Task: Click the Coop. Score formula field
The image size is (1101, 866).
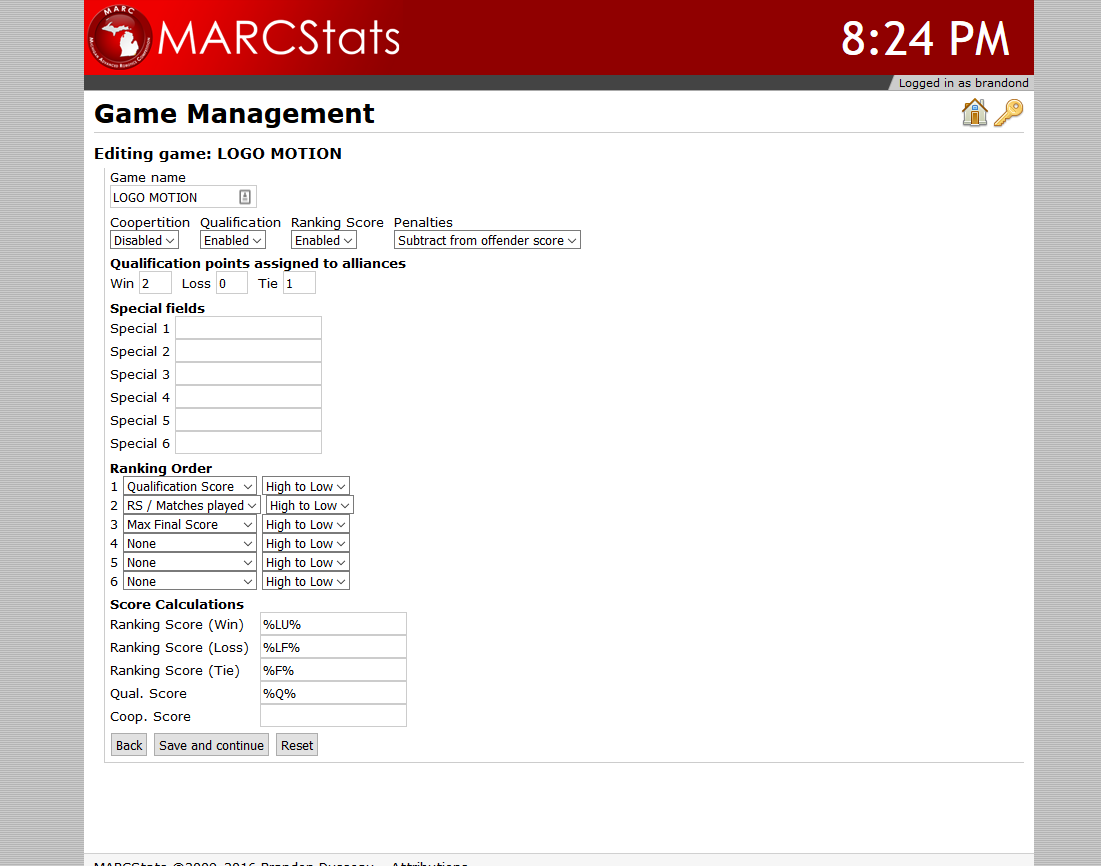Action: pyautogui.click(x=334, y=716)
